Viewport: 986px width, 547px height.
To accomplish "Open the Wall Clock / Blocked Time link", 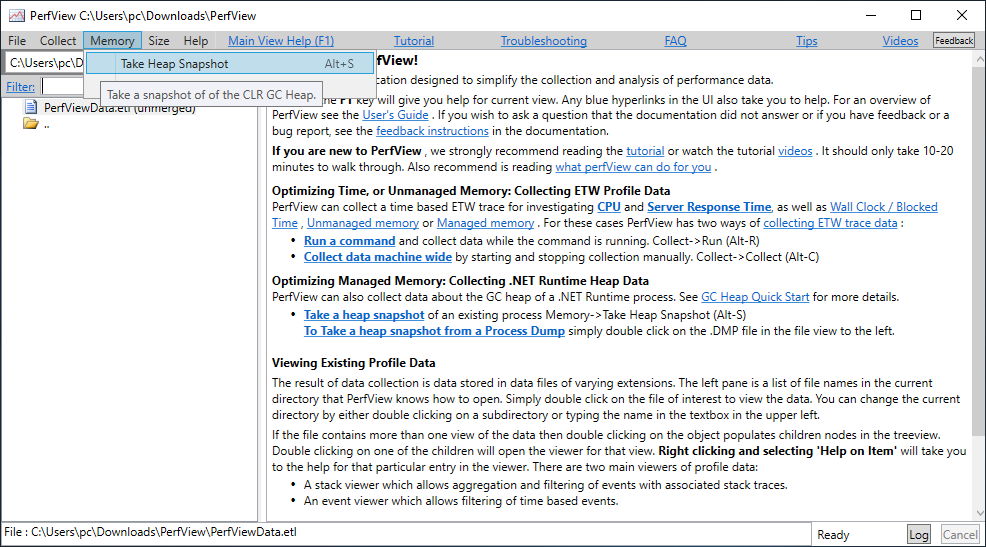I will [884, 207].
